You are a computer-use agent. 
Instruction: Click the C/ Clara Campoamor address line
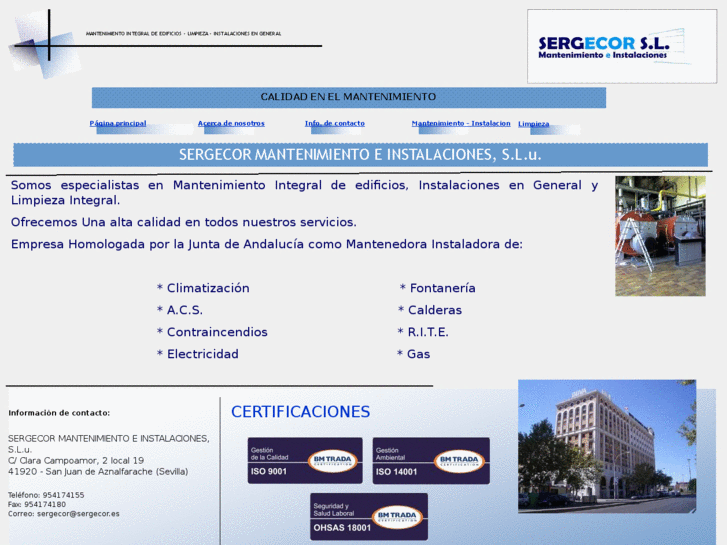pyautogui.click(x=76, y=461)
